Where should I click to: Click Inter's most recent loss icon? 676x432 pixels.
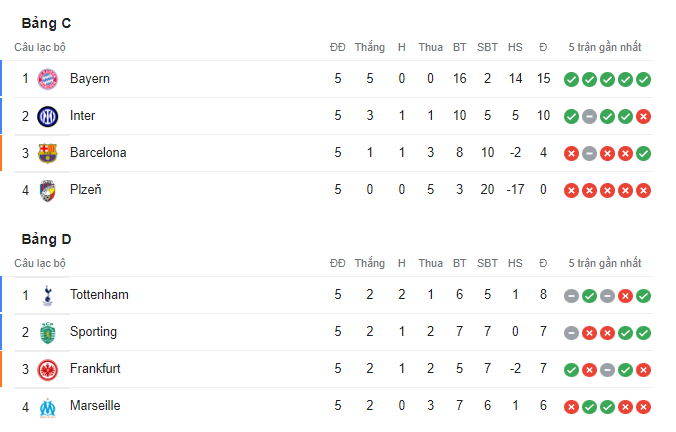click(643, 116)
